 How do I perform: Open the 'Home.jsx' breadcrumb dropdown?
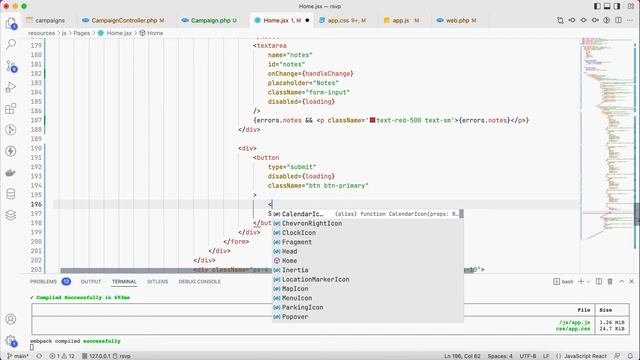pyautogui.click(x=115, y=33)
